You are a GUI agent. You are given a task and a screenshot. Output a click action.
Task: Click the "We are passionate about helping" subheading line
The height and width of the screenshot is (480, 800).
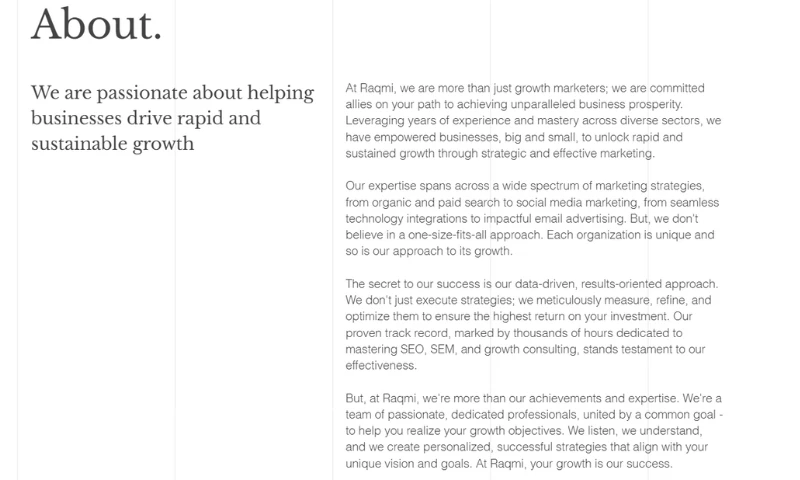tap(173, 93)
